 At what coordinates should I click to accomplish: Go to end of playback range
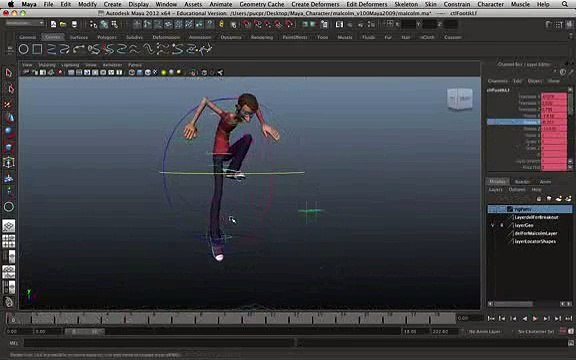[x=569, y=318]
